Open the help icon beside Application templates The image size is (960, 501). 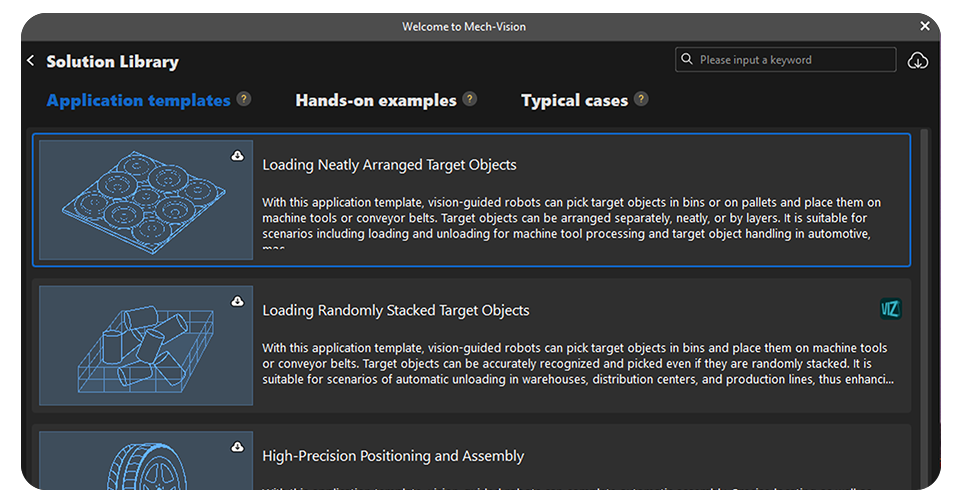tap(244, 99)
